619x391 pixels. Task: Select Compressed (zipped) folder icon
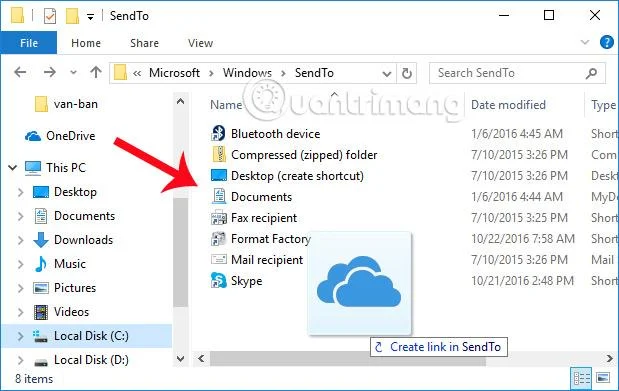click(219, 154)
